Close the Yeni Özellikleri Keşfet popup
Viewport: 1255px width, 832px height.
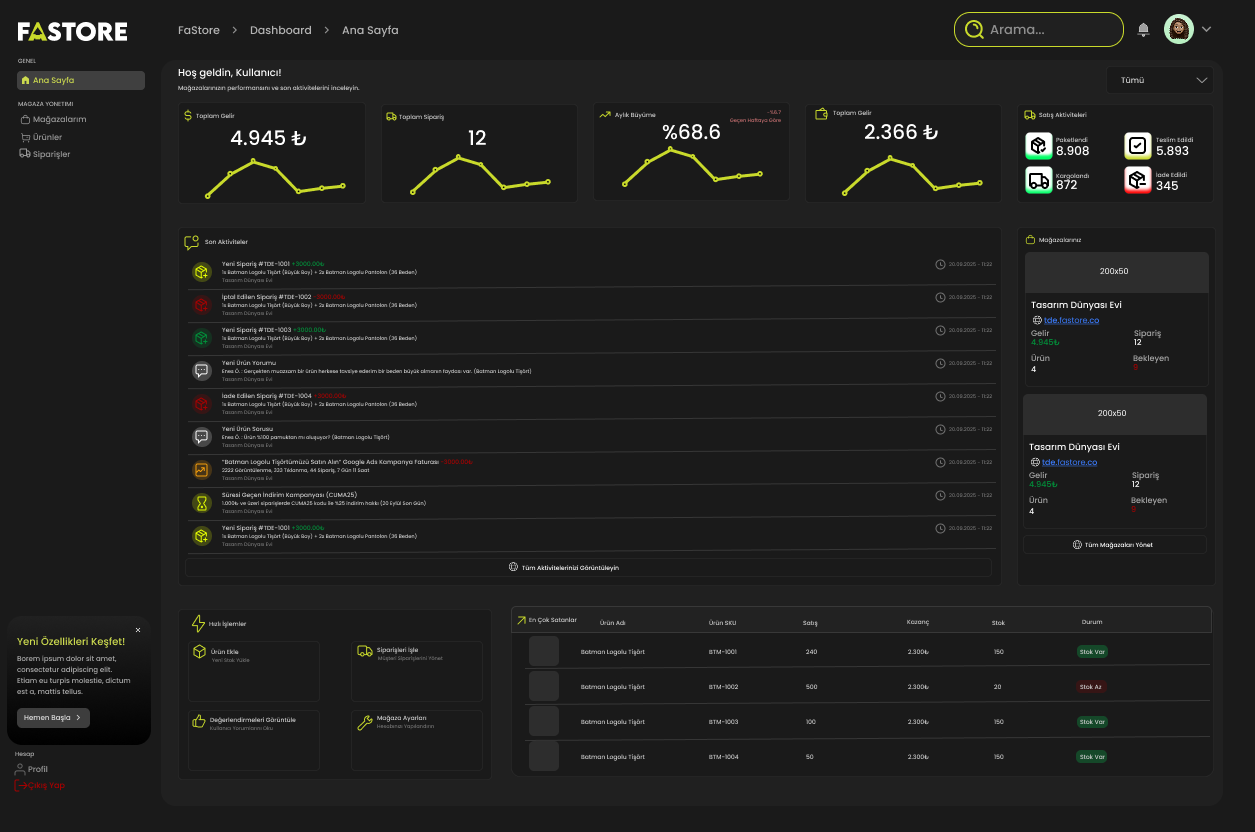[x=138, y=630]
